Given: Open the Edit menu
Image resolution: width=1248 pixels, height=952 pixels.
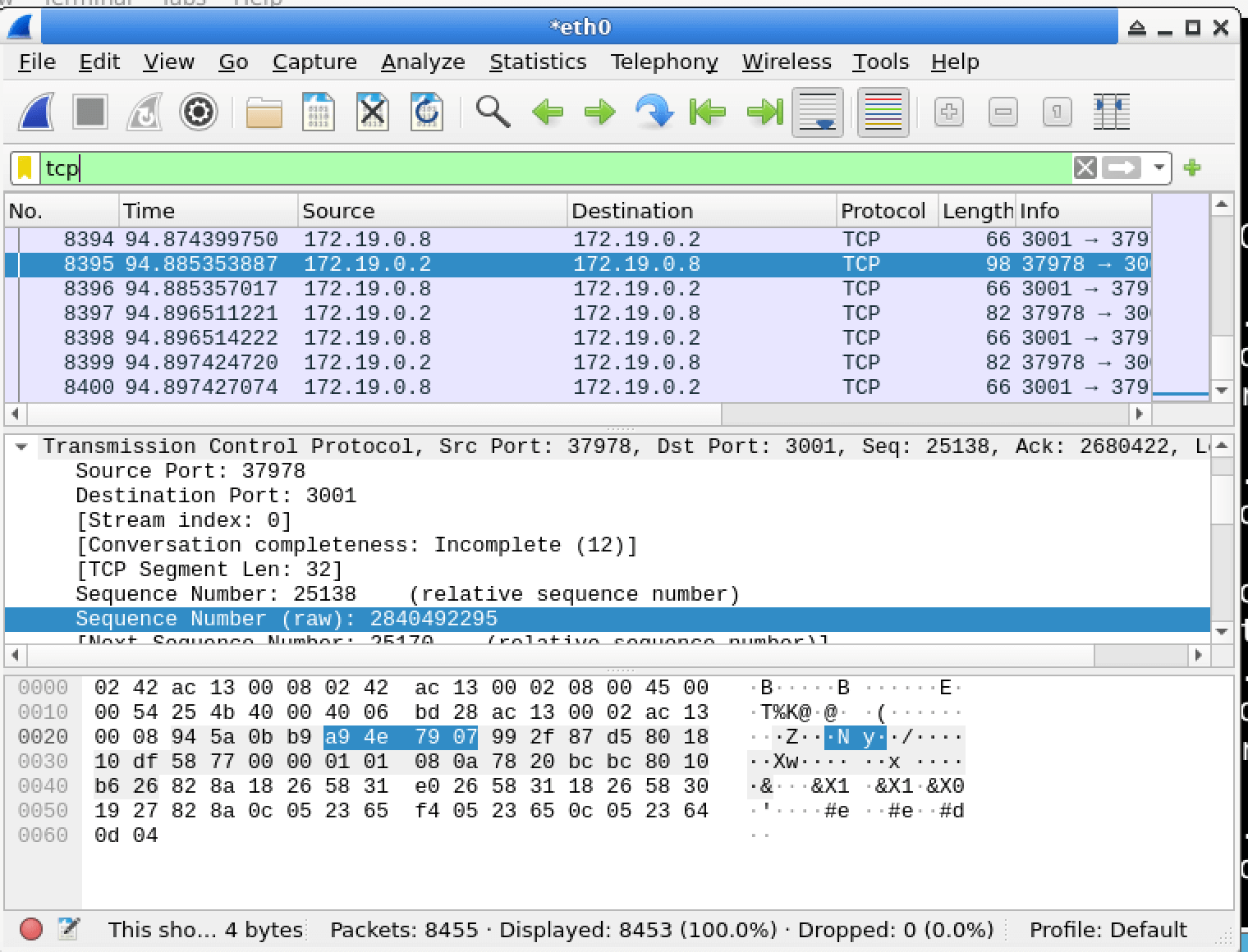Looking at the screenshot, I should pos(99,62).
